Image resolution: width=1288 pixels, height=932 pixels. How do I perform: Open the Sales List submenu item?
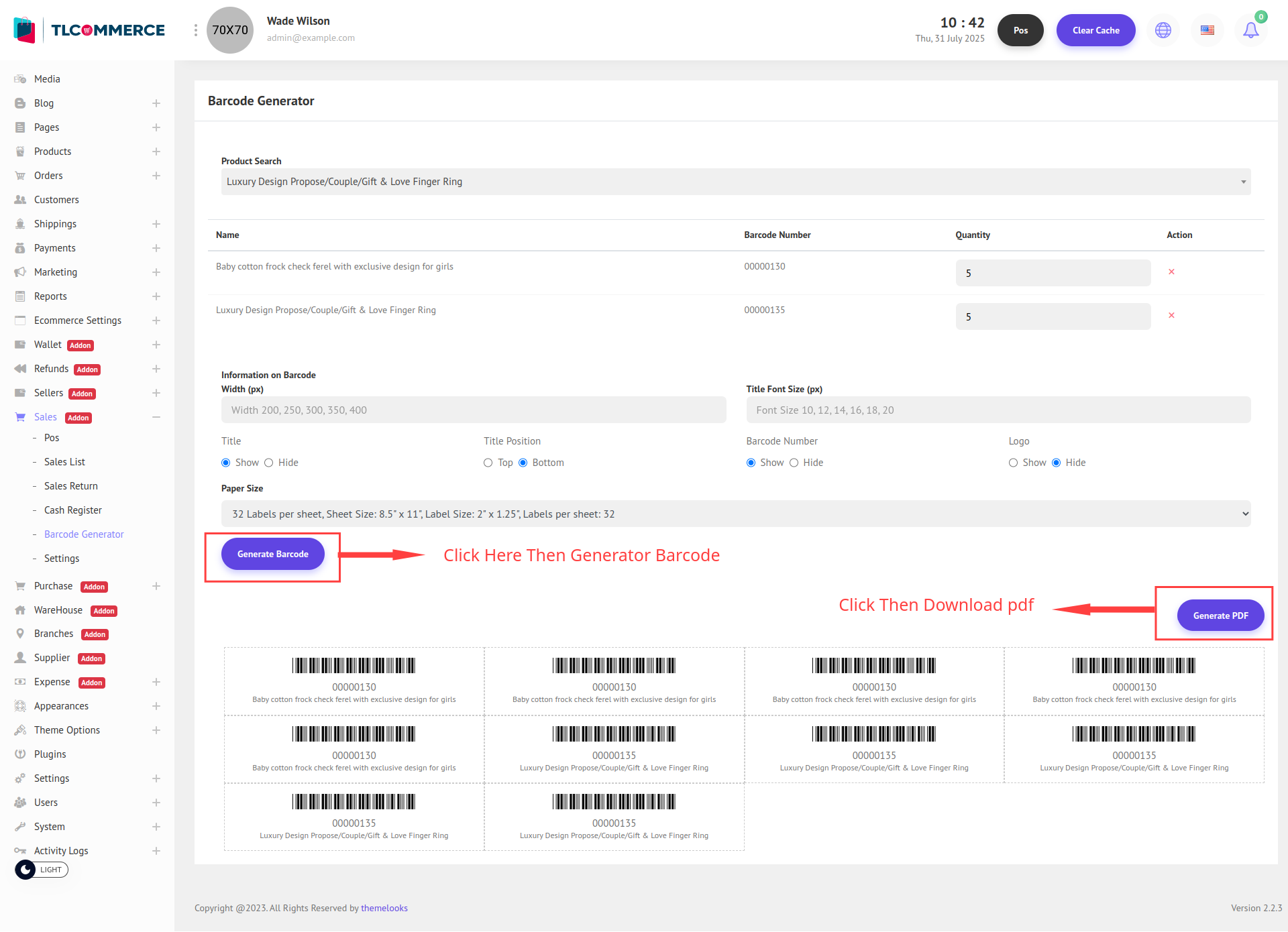[64, 462]
